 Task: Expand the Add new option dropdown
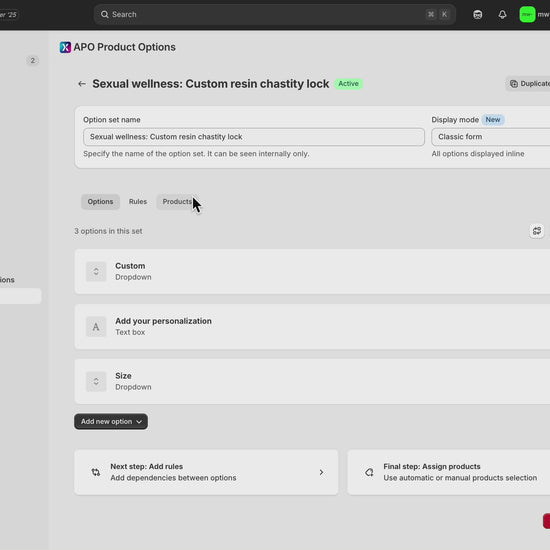click(111, 421)
